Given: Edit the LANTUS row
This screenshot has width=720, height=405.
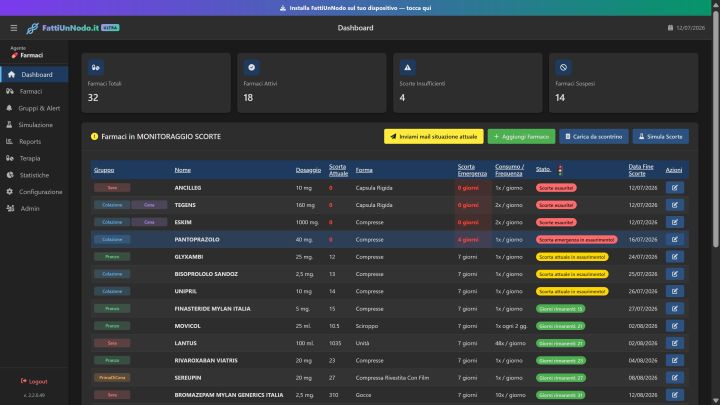Looking at the screenshot, I should (675, 343).
